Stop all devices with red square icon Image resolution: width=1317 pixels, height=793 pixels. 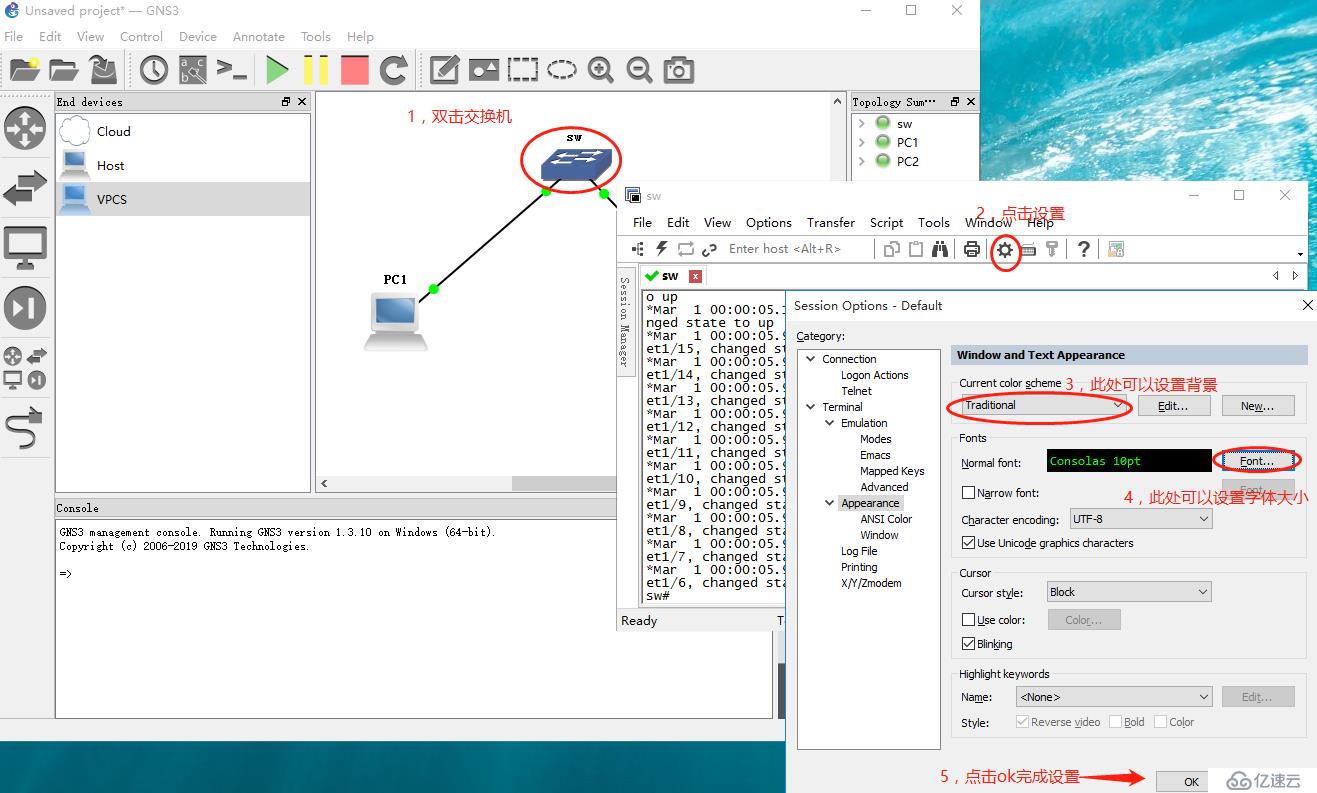(x=355, y=69)
